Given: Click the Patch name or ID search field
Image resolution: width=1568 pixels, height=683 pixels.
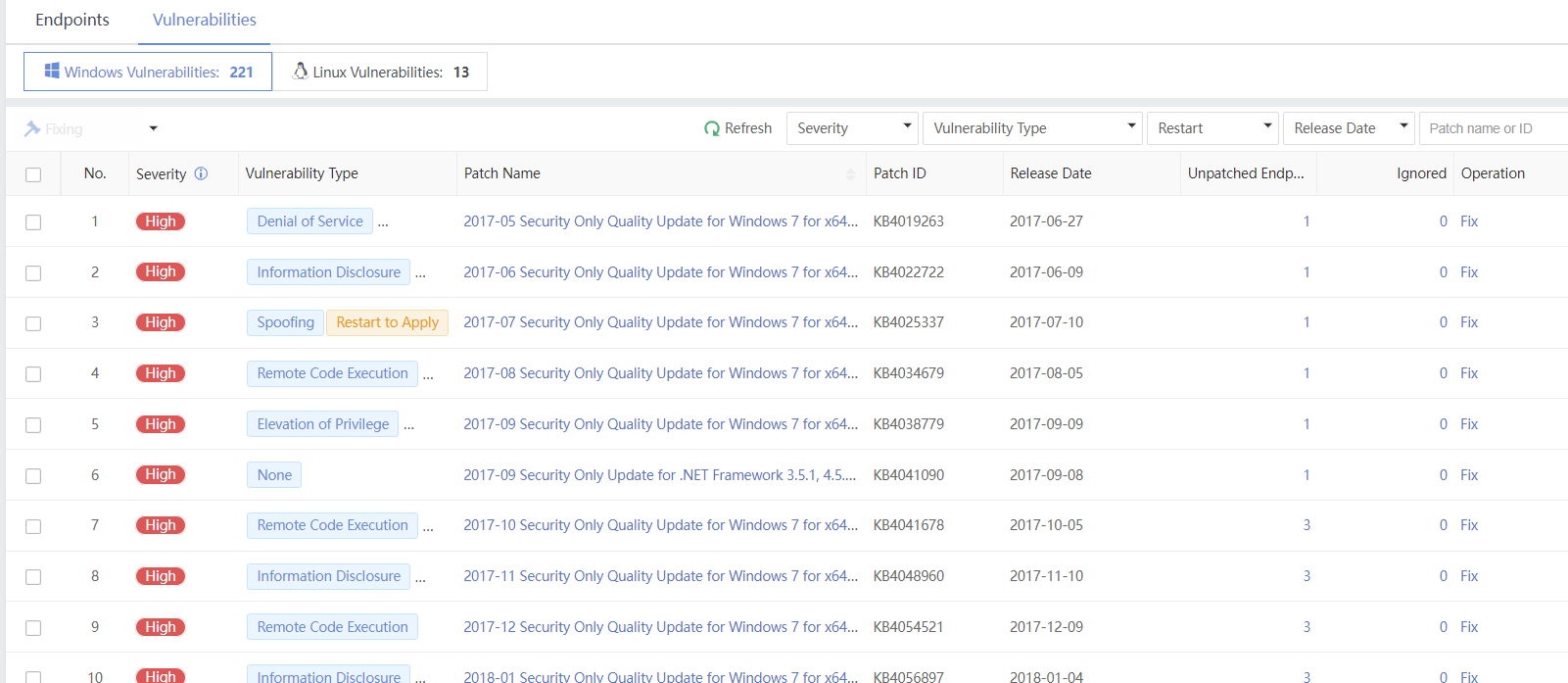Looking at the screenshot, I should pos(1494,128).
